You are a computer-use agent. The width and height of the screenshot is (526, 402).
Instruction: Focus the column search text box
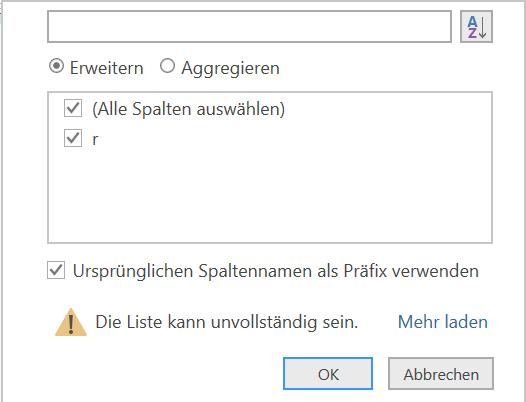point(249,27)
